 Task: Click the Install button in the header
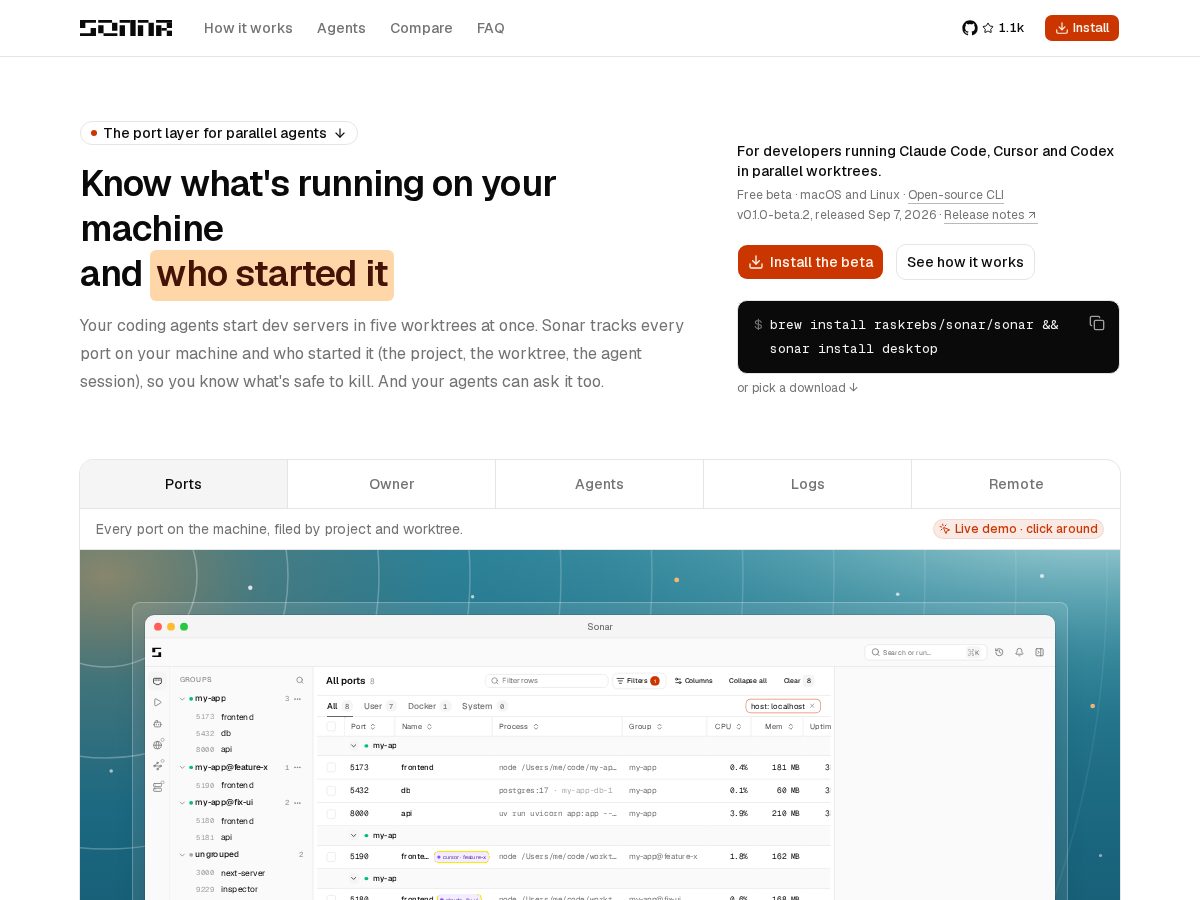(1082, 28)
